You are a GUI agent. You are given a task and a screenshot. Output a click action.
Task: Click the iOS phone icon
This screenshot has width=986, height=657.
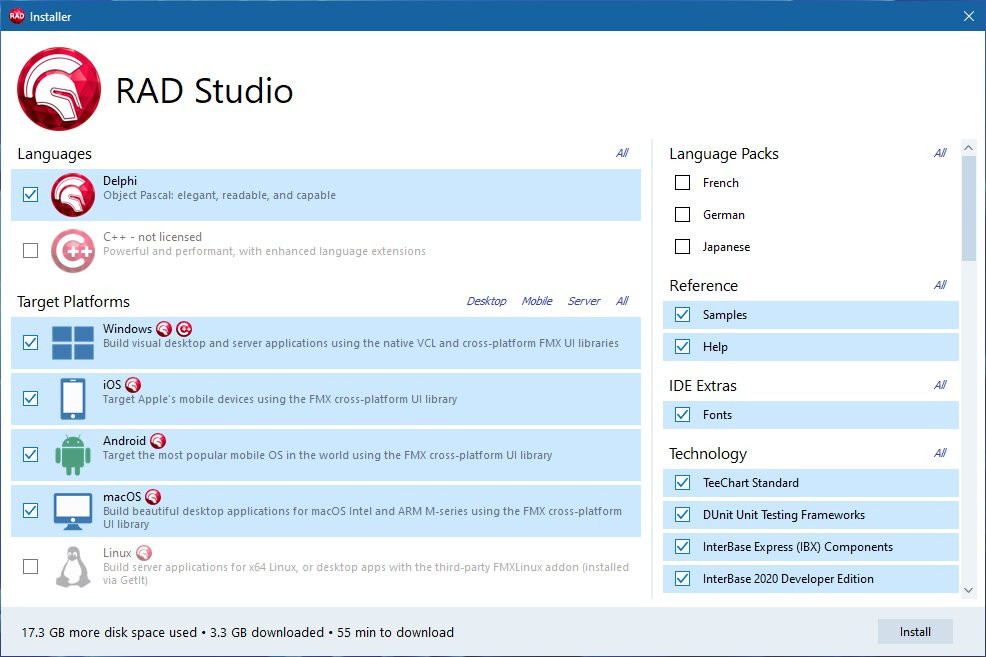pos(73,399)
